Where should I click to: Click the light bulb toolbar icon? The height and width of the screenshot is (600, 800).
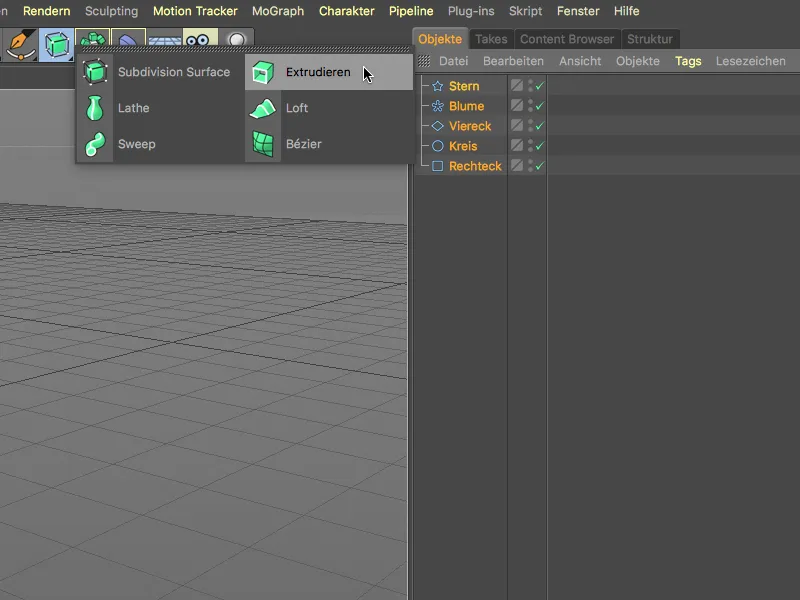tap(236, 37)
